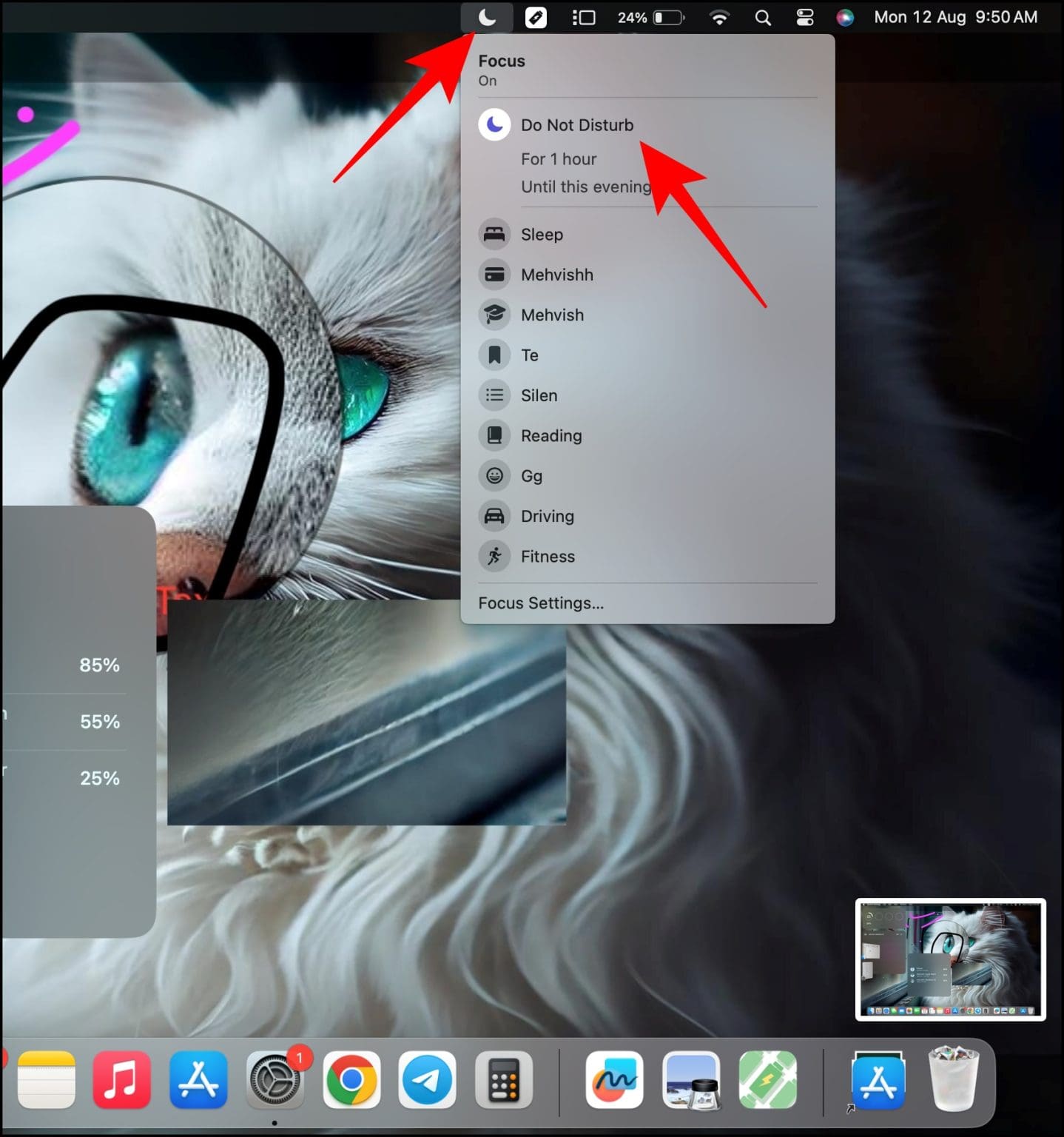Open Spotlight search from the menu bar
This screenshot has width=1064, height=1137.
point(763,16)
